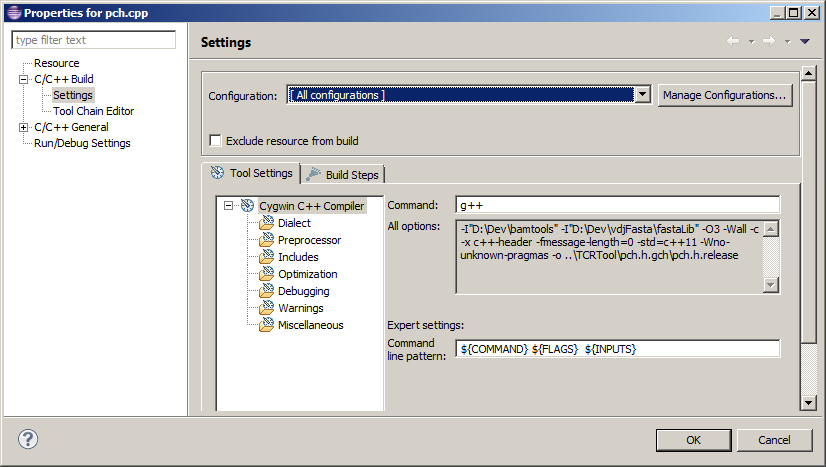
Task: Expand the C/C++ General node
Action: [24, 127]
